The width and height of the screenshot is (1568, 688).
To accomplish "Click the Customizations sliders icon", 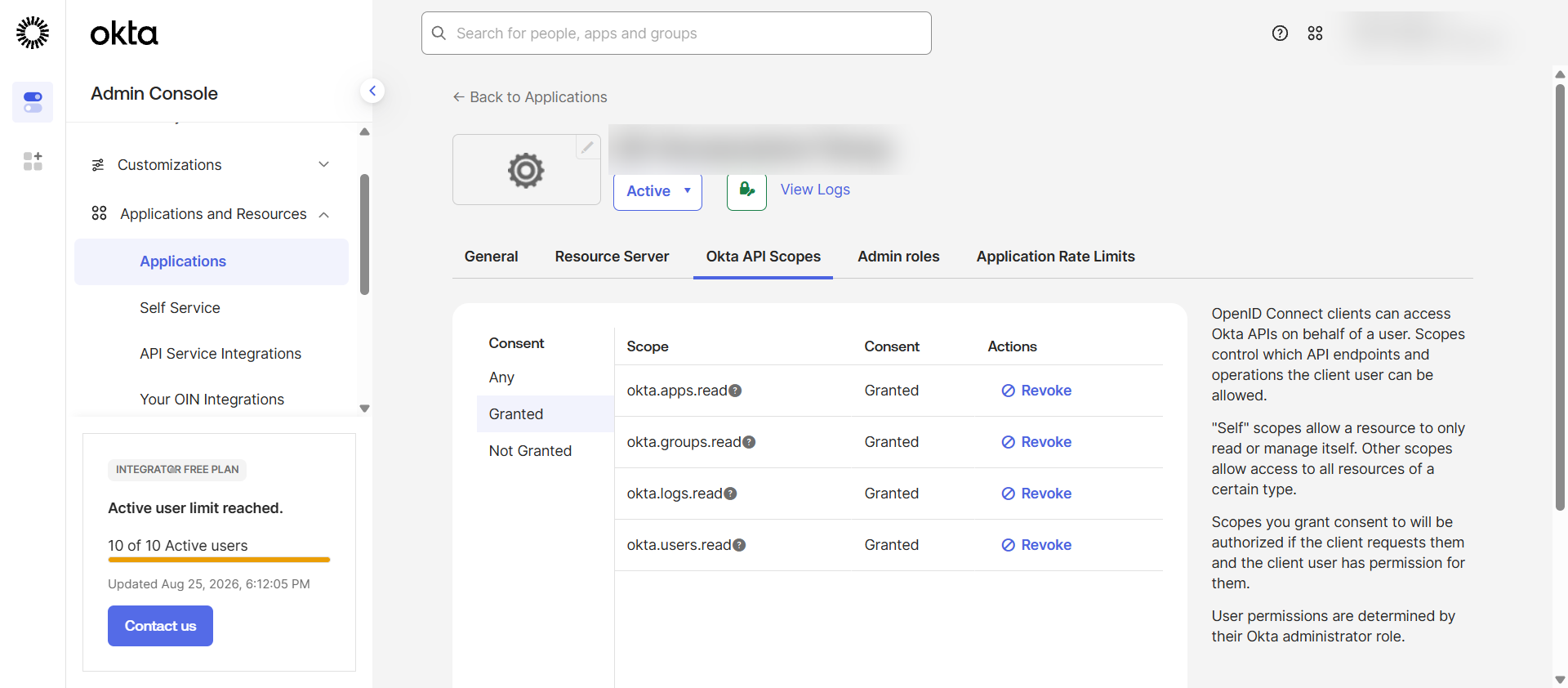I will pos(98,165).
